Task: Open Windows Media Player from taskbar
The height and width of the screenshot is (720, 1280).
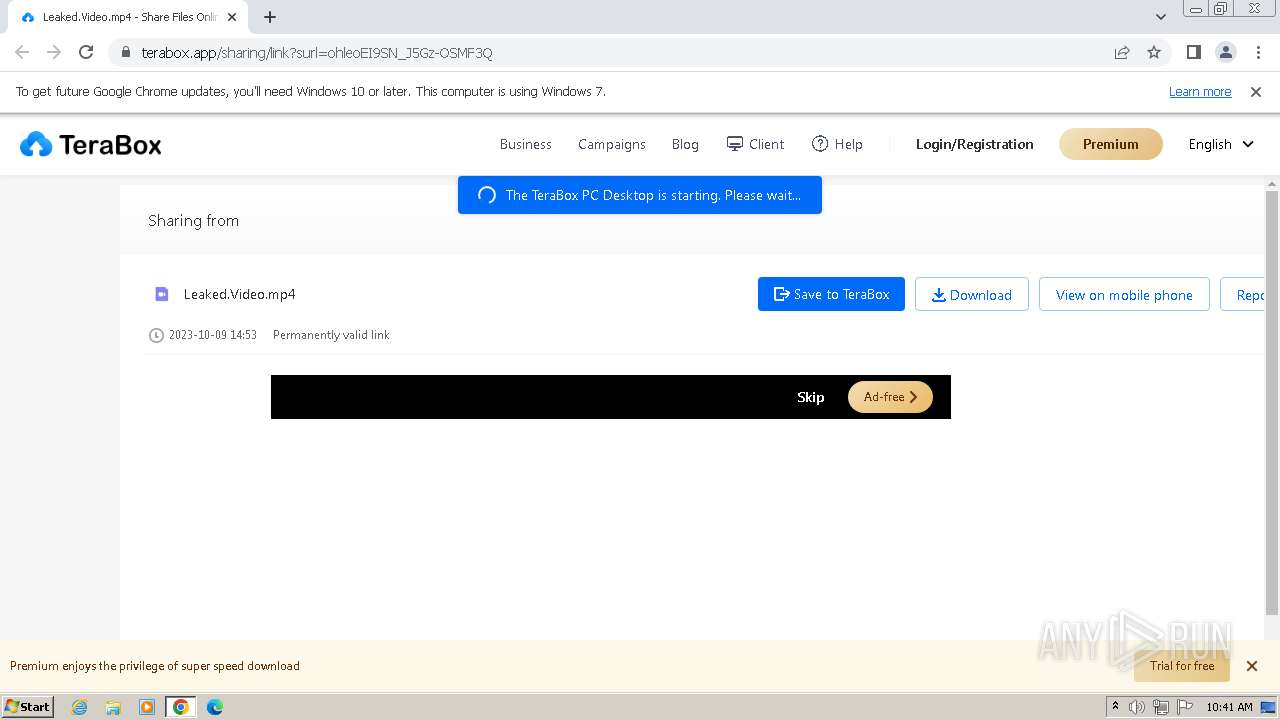Action: point(147,707)
